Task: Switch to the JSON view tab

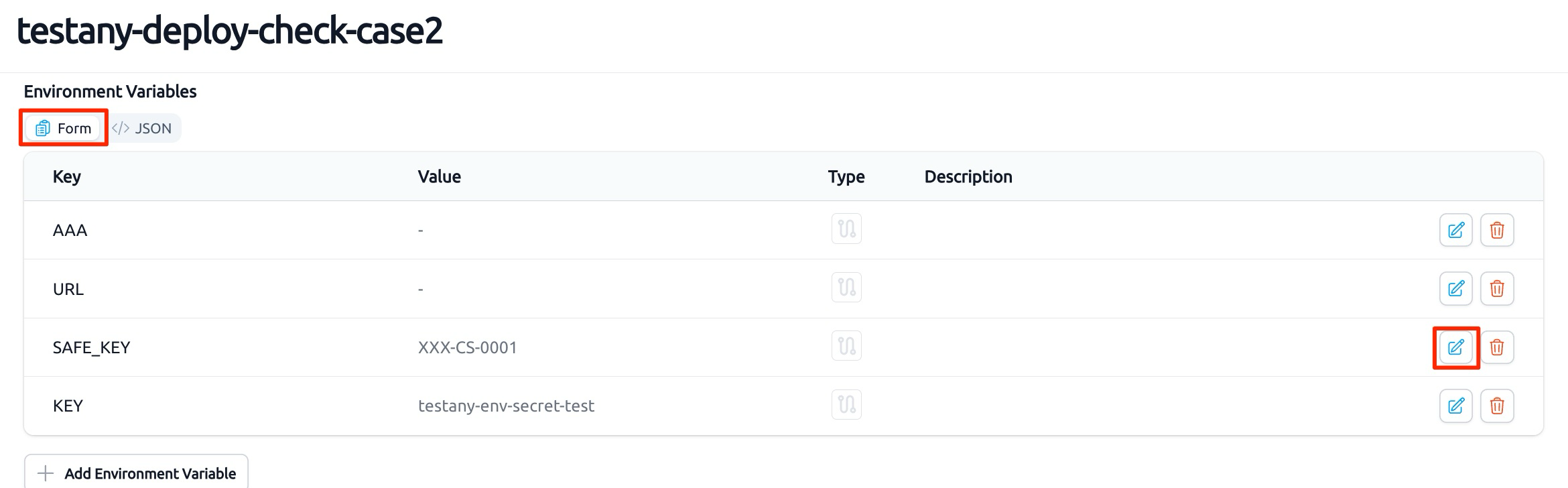Action: (142, 128)
